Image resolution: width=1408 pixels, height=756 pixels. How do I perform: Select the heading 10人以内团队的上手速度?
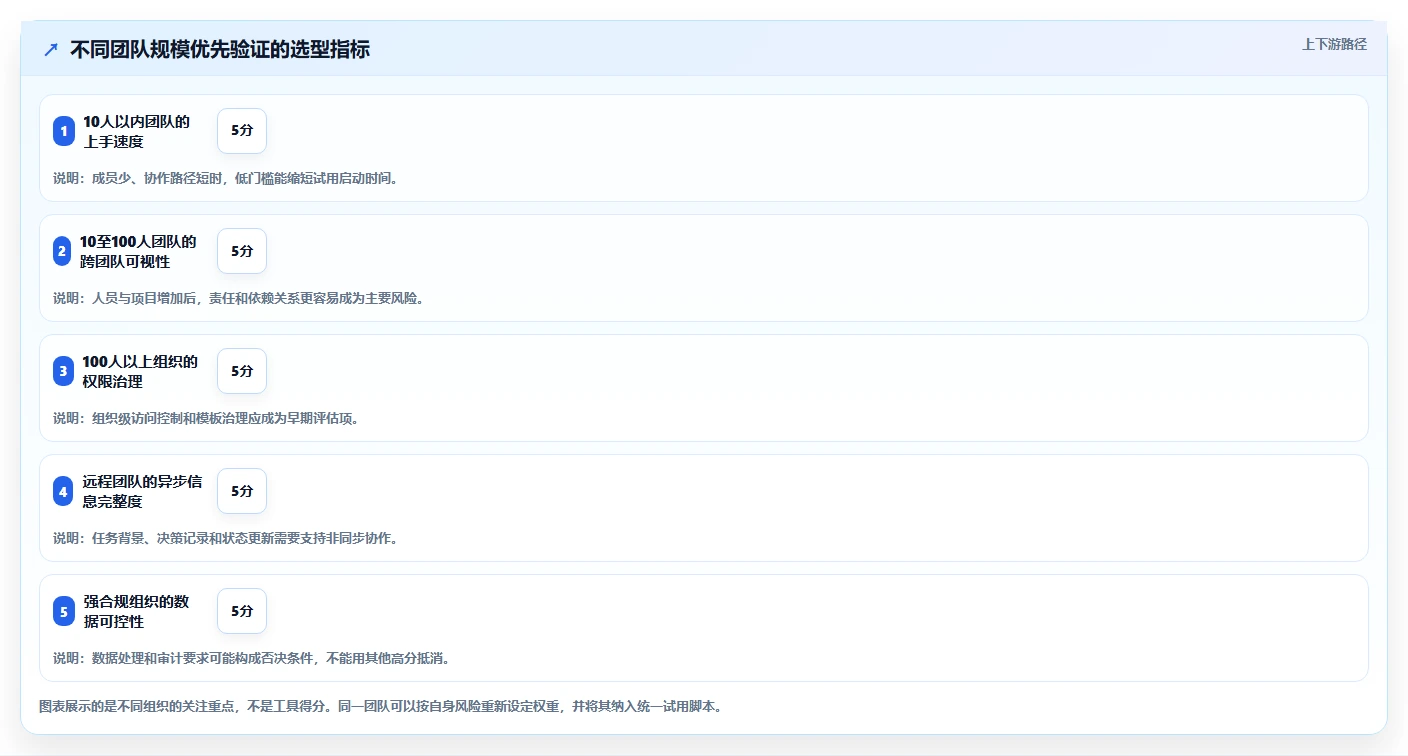pos(137,131)
